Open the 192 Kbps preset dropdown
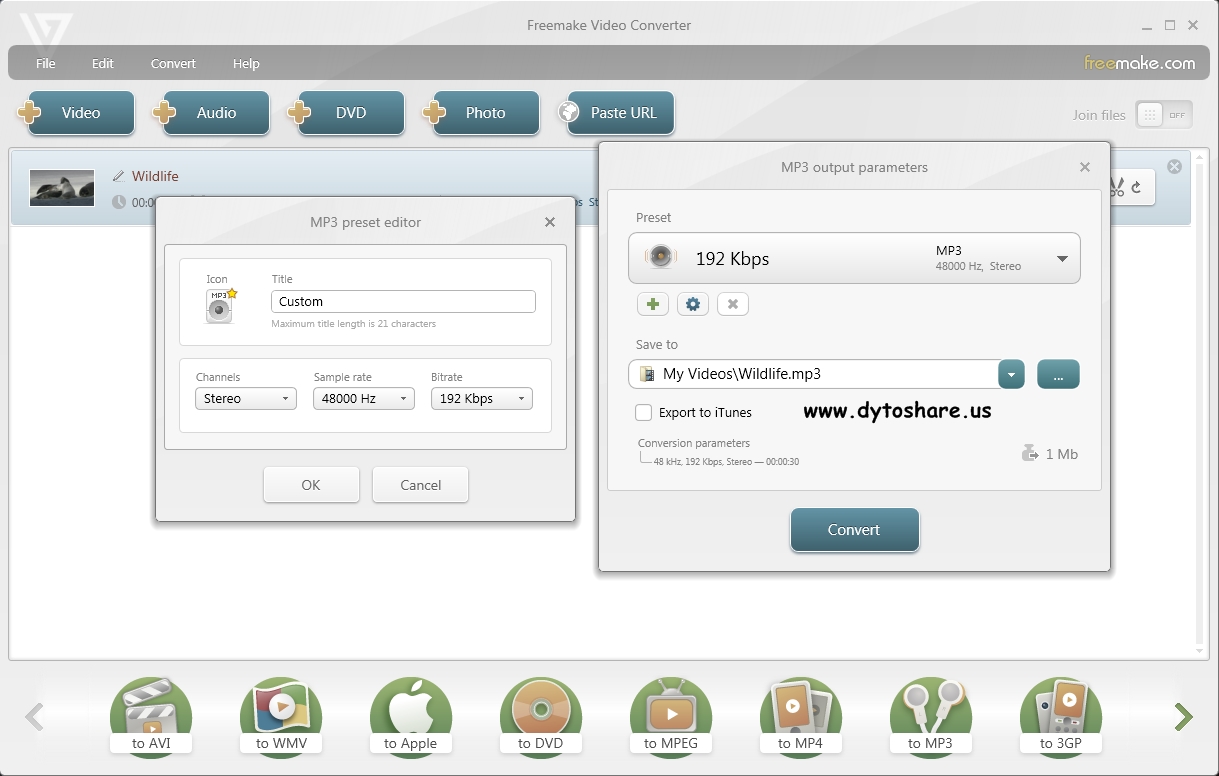 tap(1062, 257)
